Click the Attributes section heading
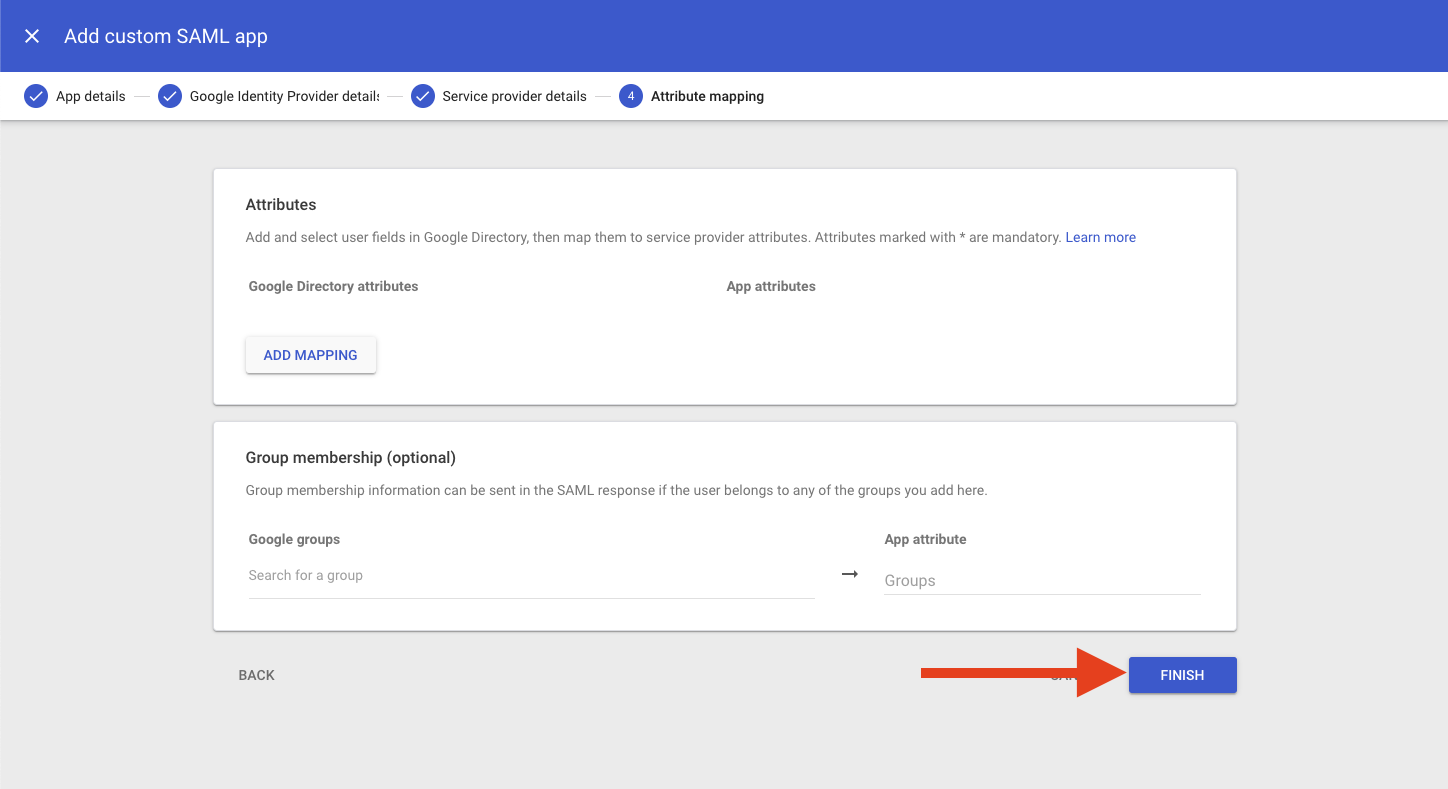 pos(281,205)
